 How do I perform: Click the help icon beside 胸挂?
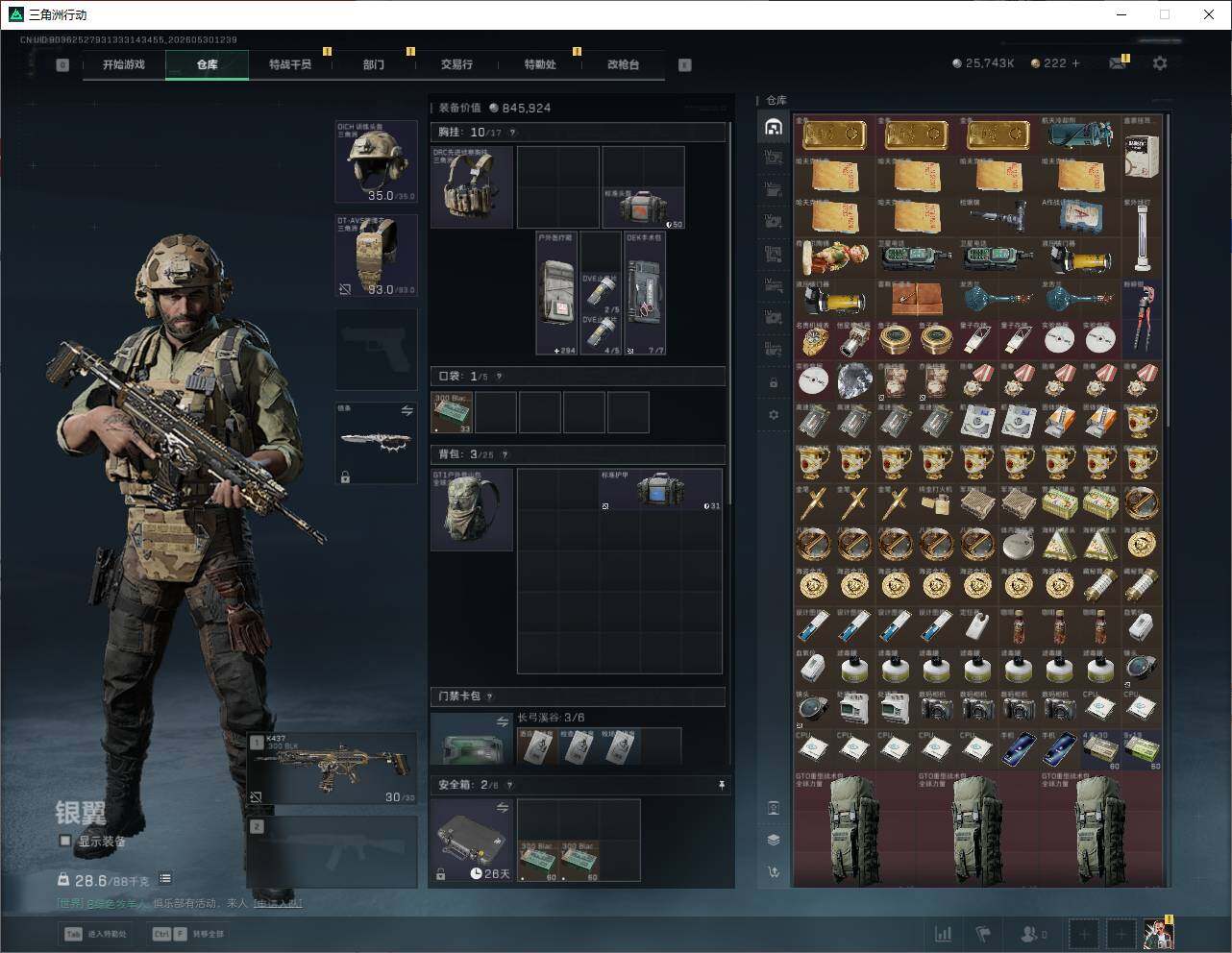(512, 133)
